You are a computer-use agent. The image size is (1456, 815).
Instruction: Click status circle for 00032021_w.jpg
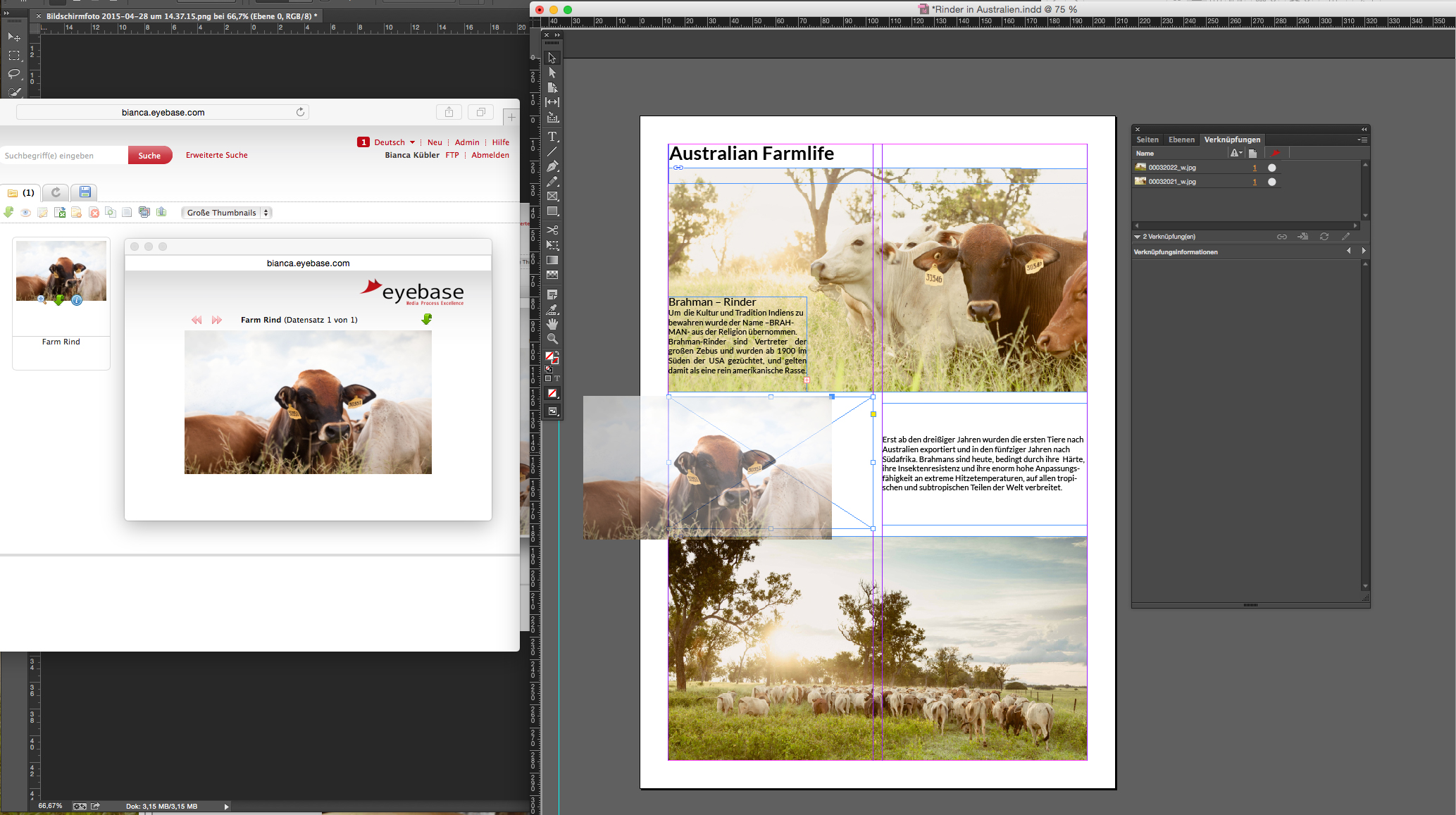tap(1272, 182)
